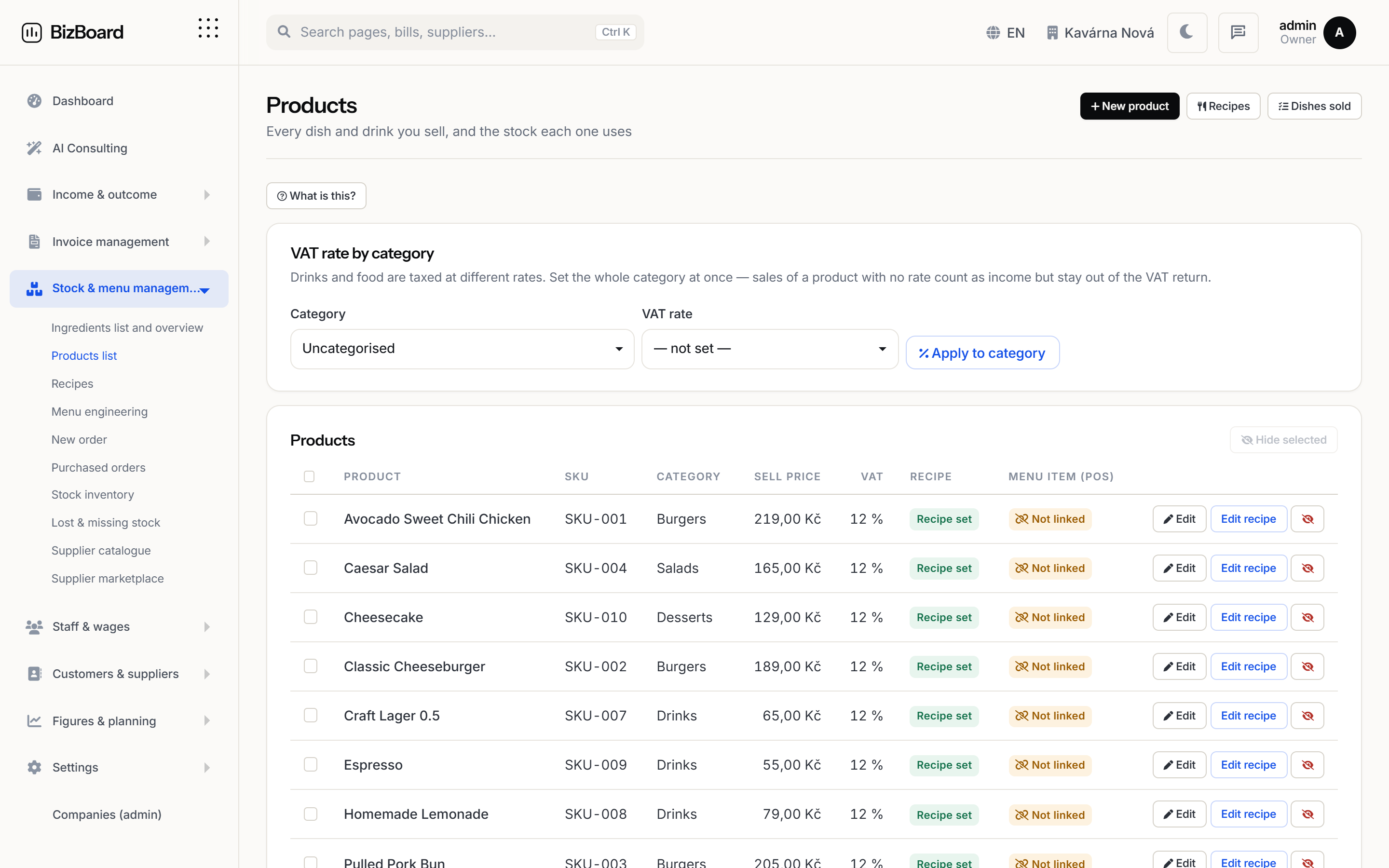Check the Craft Lager 0.5 checkbox
Image resolution: width=1389 pixels, height=868 pixels.
311,715
